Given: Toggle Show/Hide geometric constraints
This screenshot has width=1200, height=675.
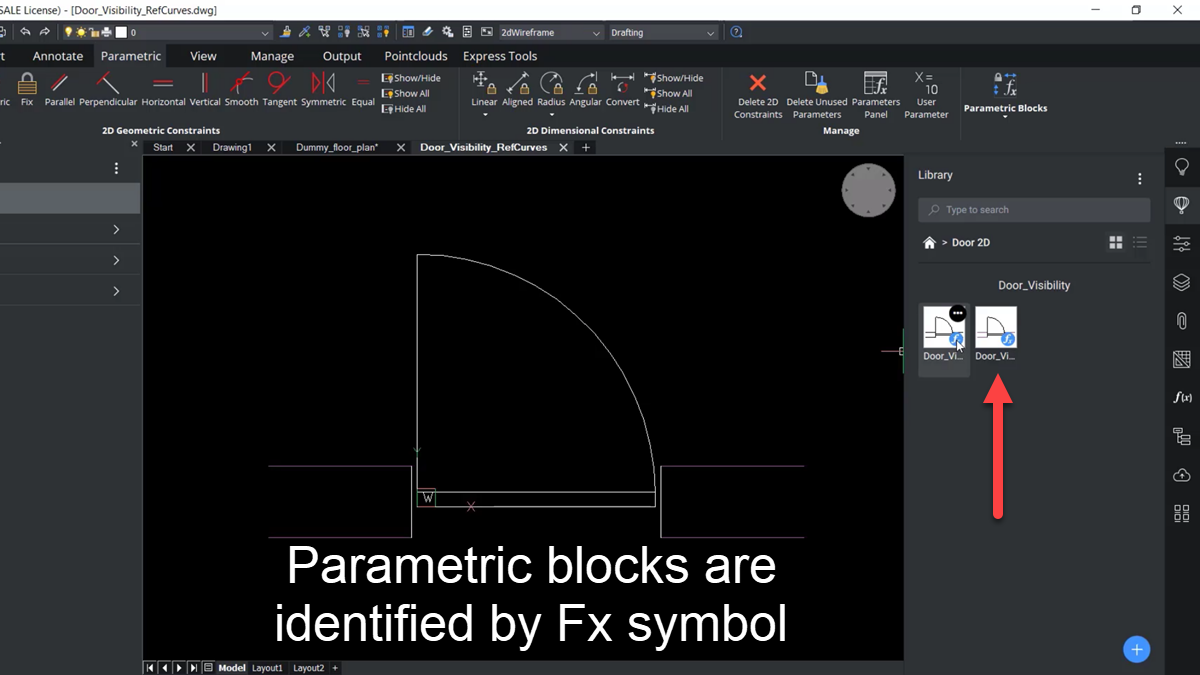Looking at the screenshot, I should click(412, 77).
